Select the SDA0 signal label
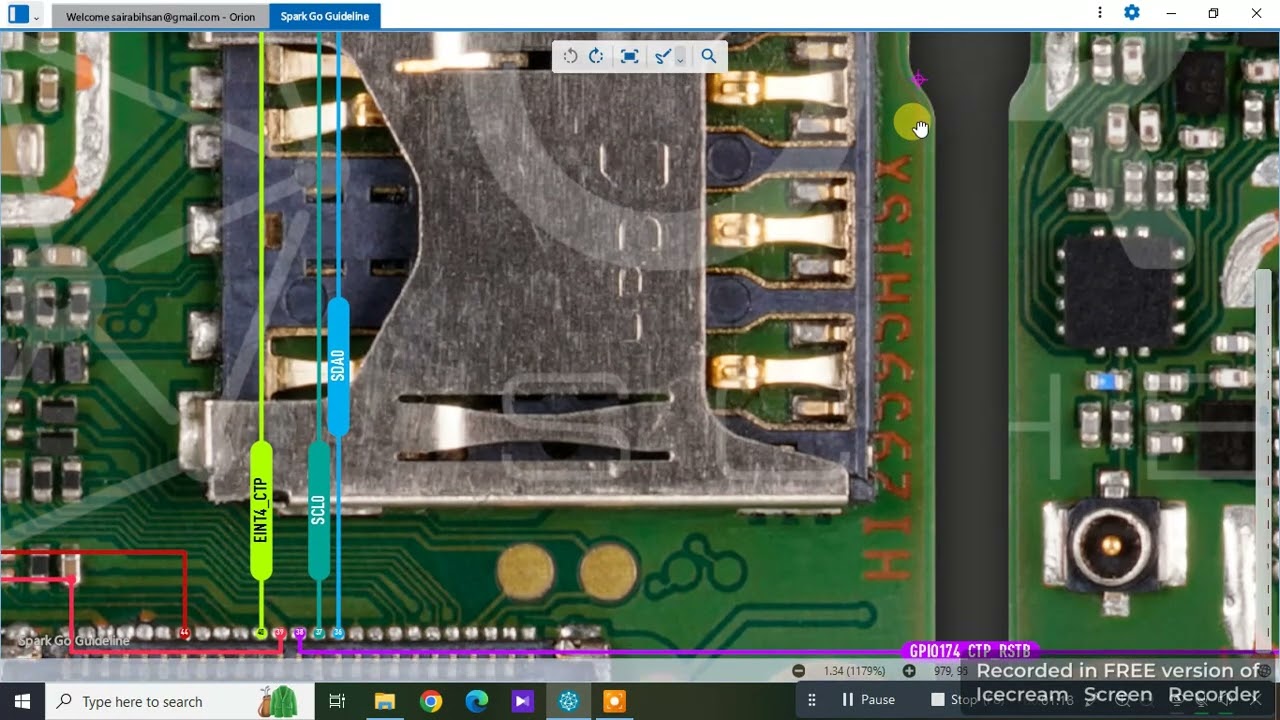Image resolution: width=1280 pixels, height=720 pixels. pos(338,365)
